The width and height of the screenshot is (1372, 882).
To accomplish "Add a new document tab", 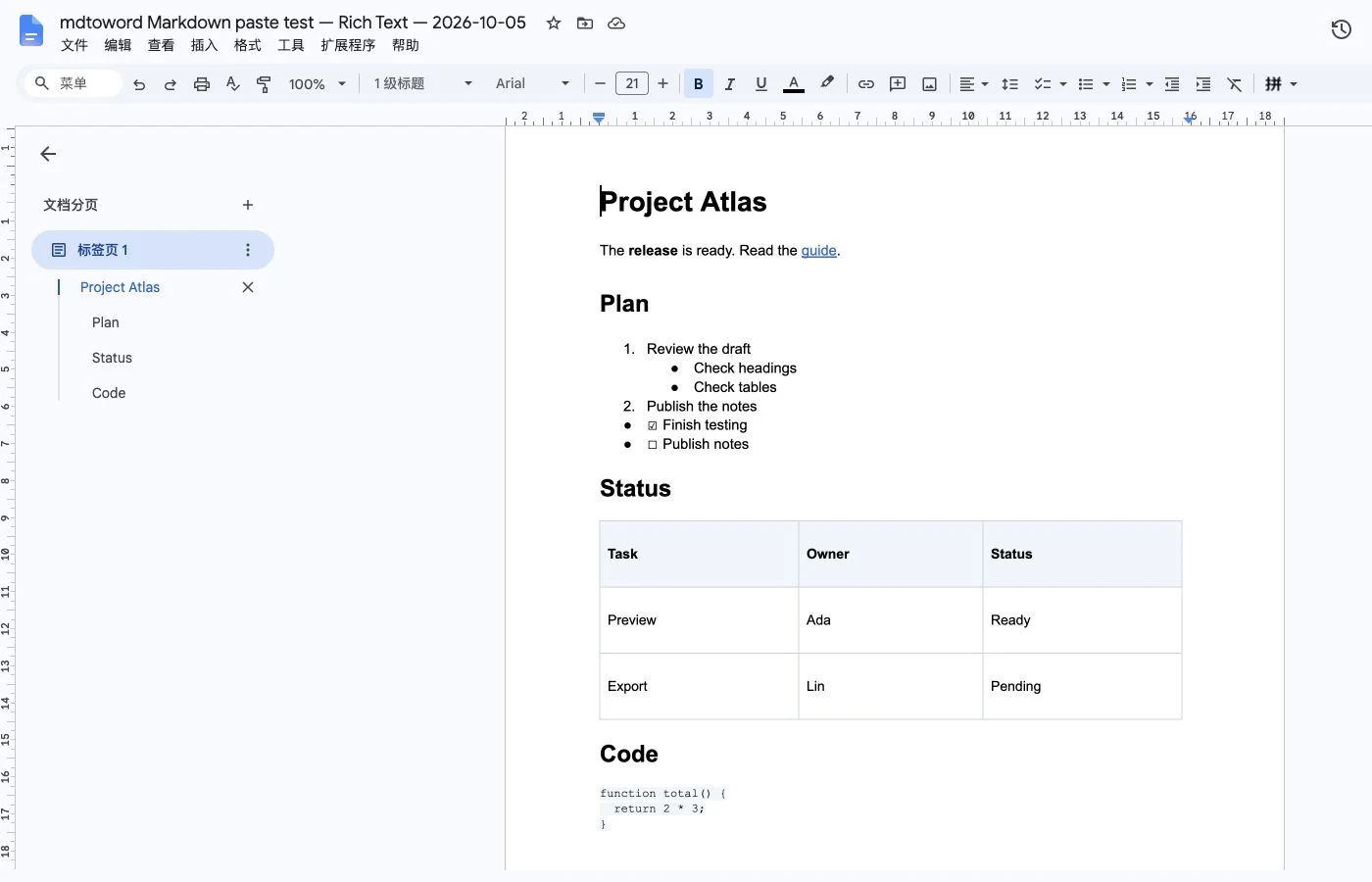I will [248, 205].
